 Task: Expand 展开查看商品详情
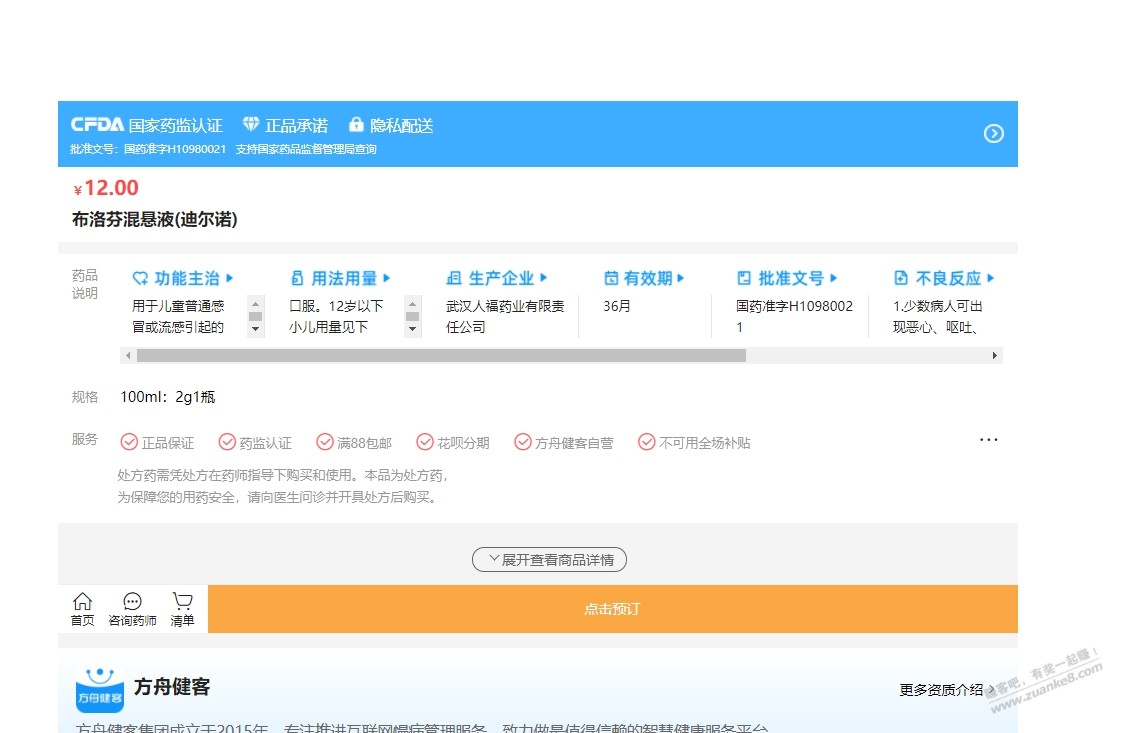click(549, 560)
